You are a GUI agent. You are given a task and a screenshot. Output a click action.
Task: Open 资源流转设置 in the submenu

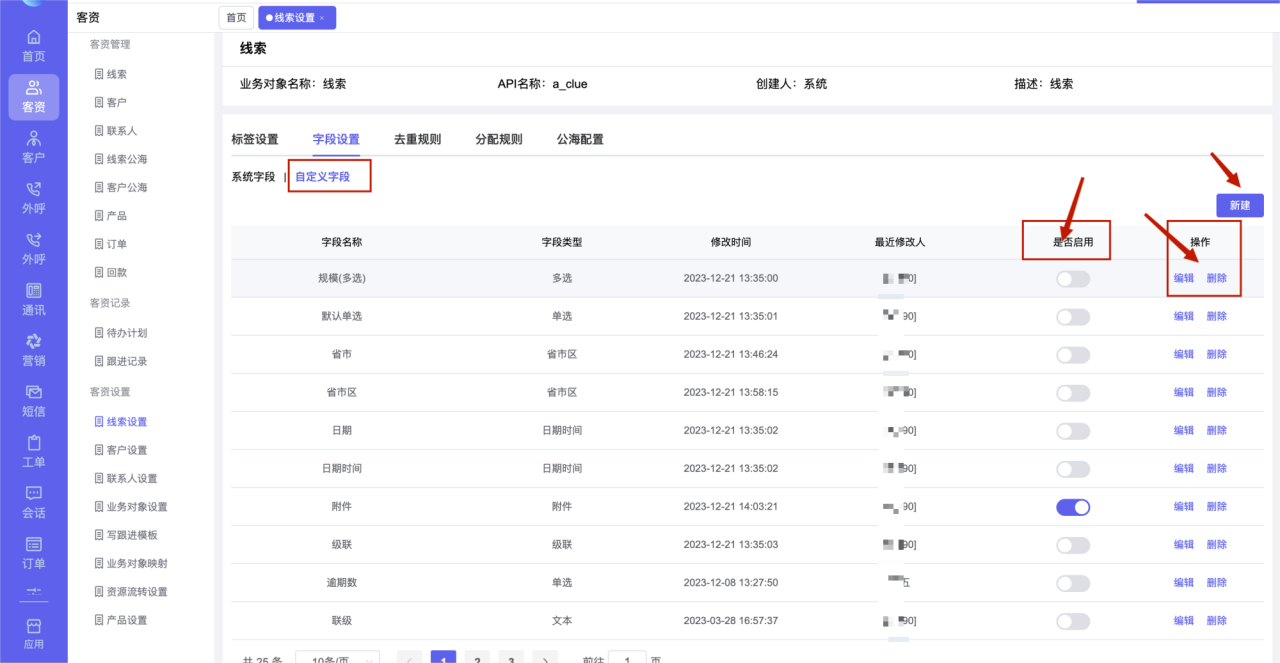point(130,592)
